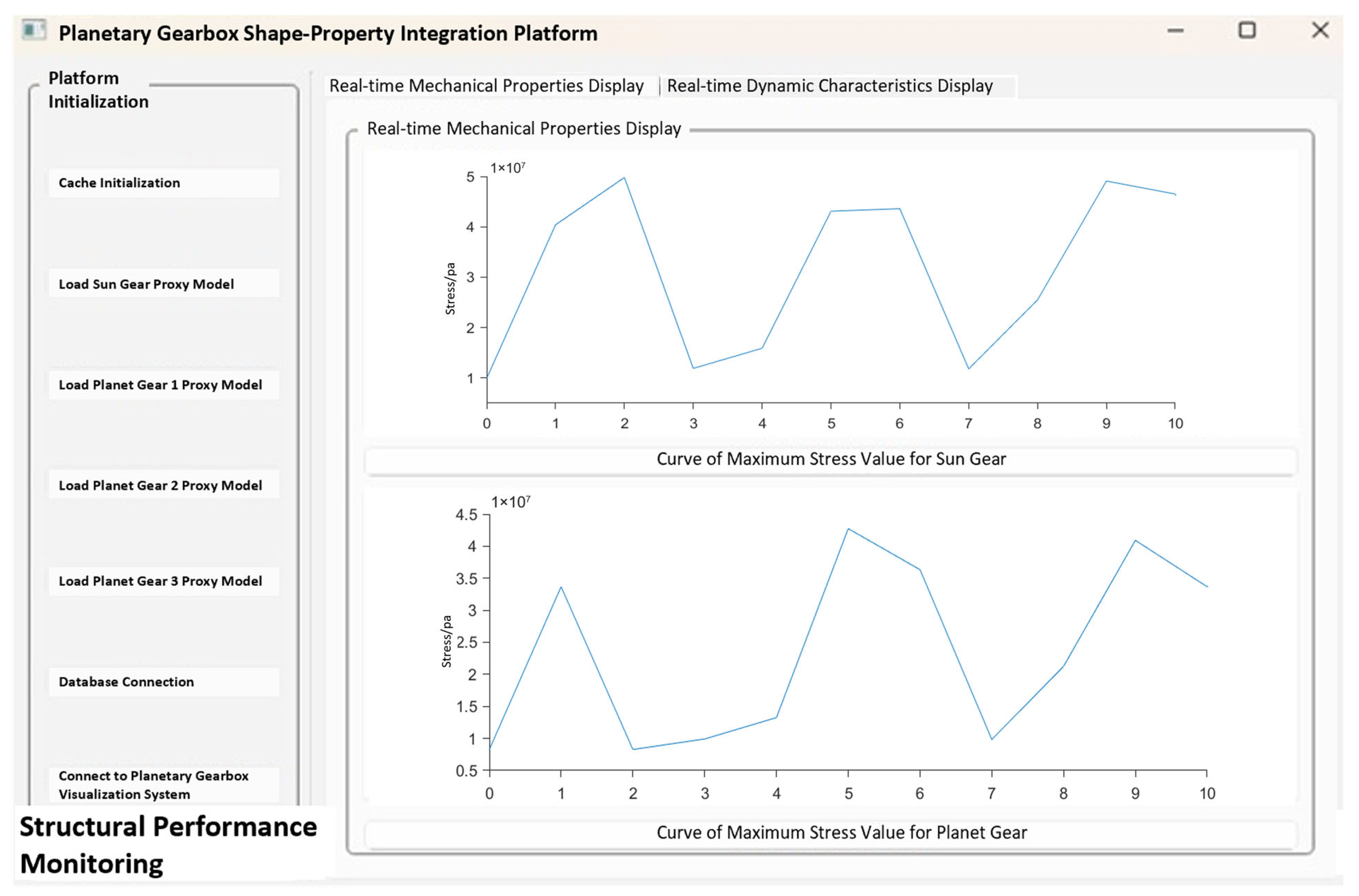Connect to Planetary Gearbox Visualization System
1359x896 pixels.
pos(164,785)
